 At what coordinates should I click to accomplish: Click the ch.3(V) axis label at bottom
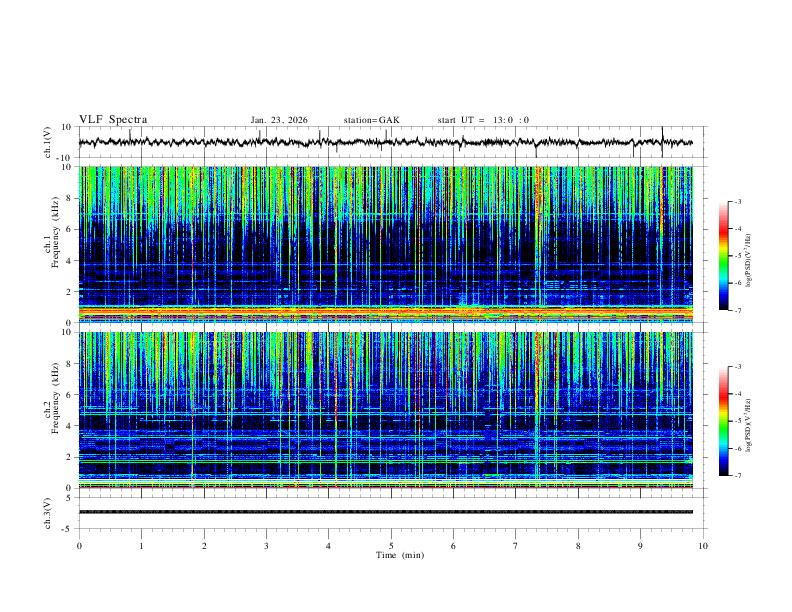pyautogui.click(x=48, y=514)
